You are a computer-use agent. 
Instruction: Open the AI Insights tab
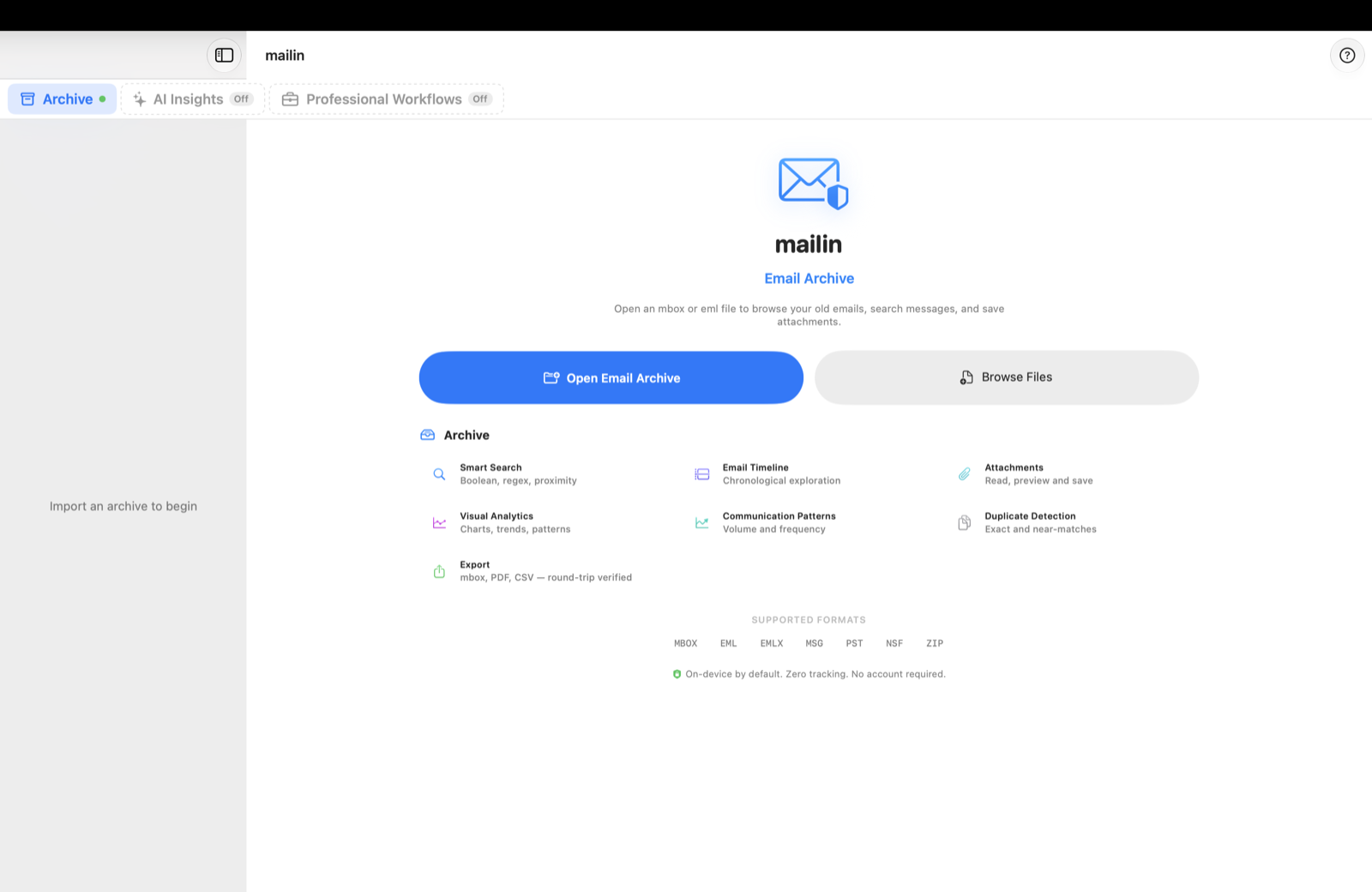pos(193,99)
